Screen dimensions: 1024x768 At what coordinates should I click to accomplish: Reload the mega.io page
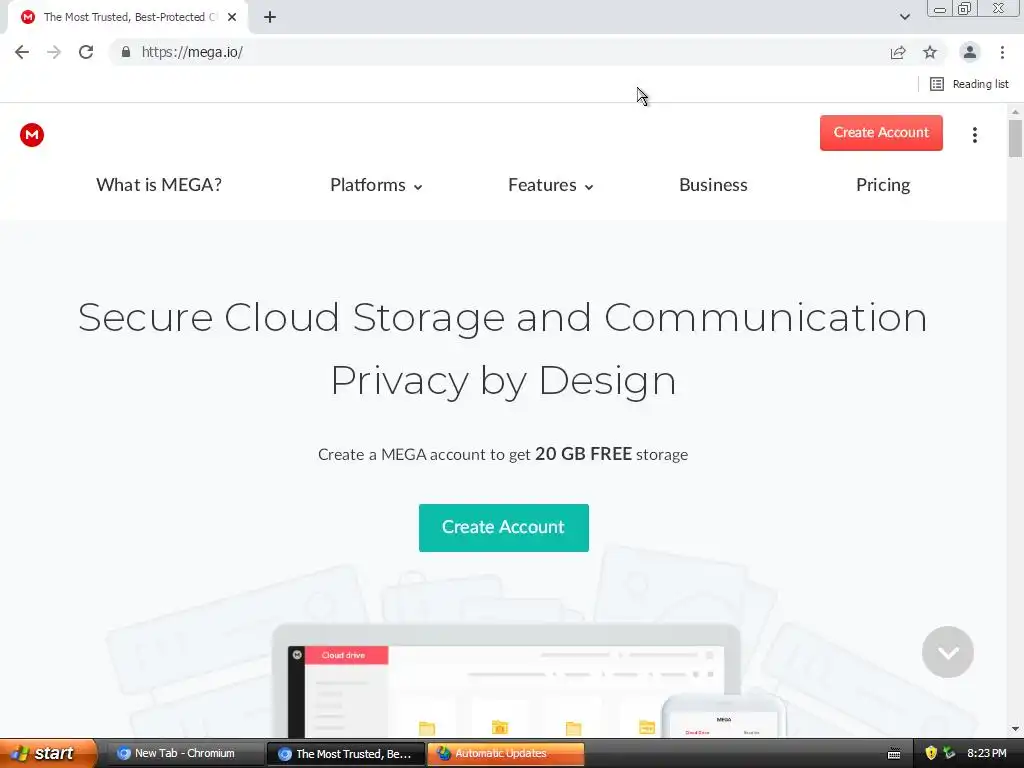coord(86,52)
